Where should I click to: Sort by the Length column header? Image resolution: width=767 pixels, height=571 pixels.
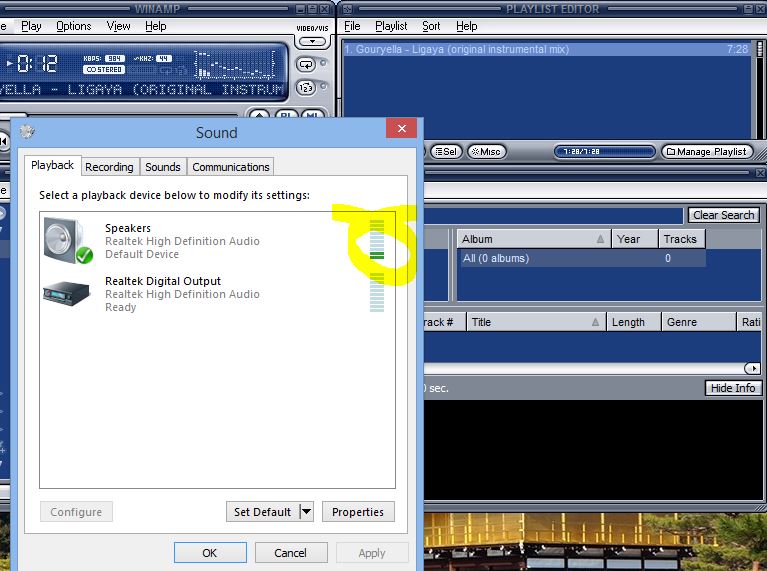click(633, 322)
